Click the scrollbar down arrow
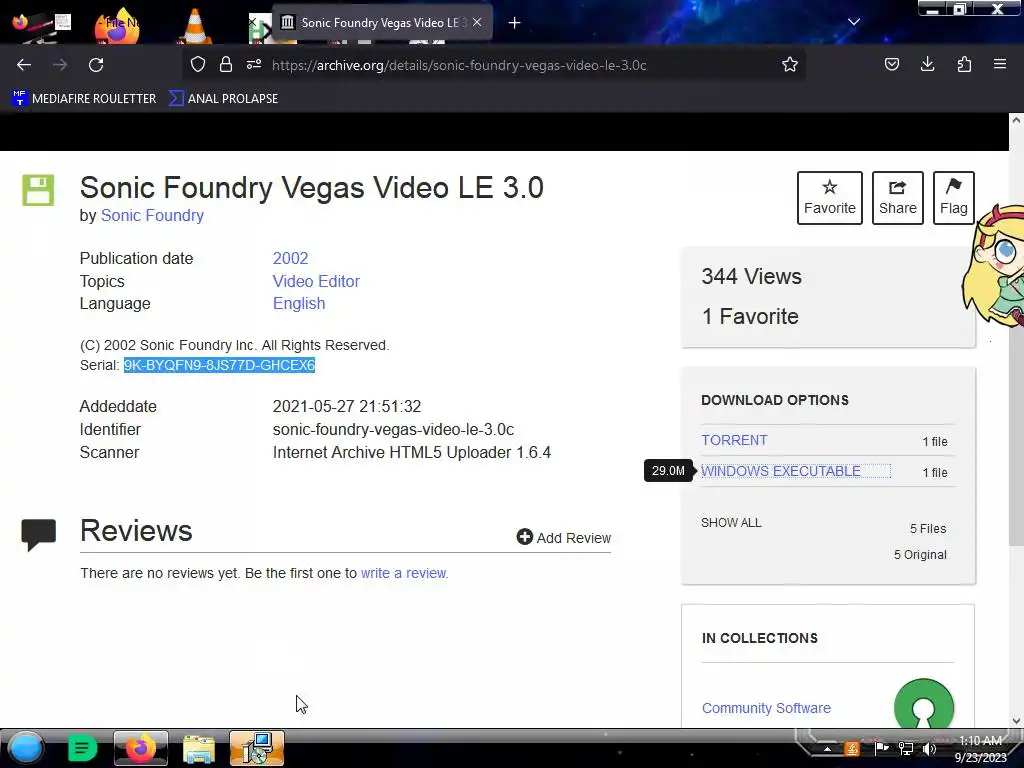This screenshot has width=1024, height=768. 1016,721
